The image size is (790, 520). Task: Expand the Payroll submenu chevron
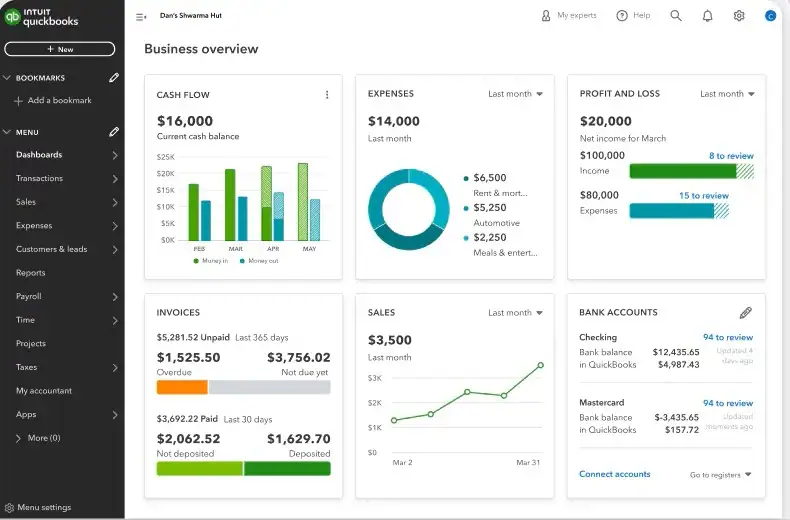(115, 297)
